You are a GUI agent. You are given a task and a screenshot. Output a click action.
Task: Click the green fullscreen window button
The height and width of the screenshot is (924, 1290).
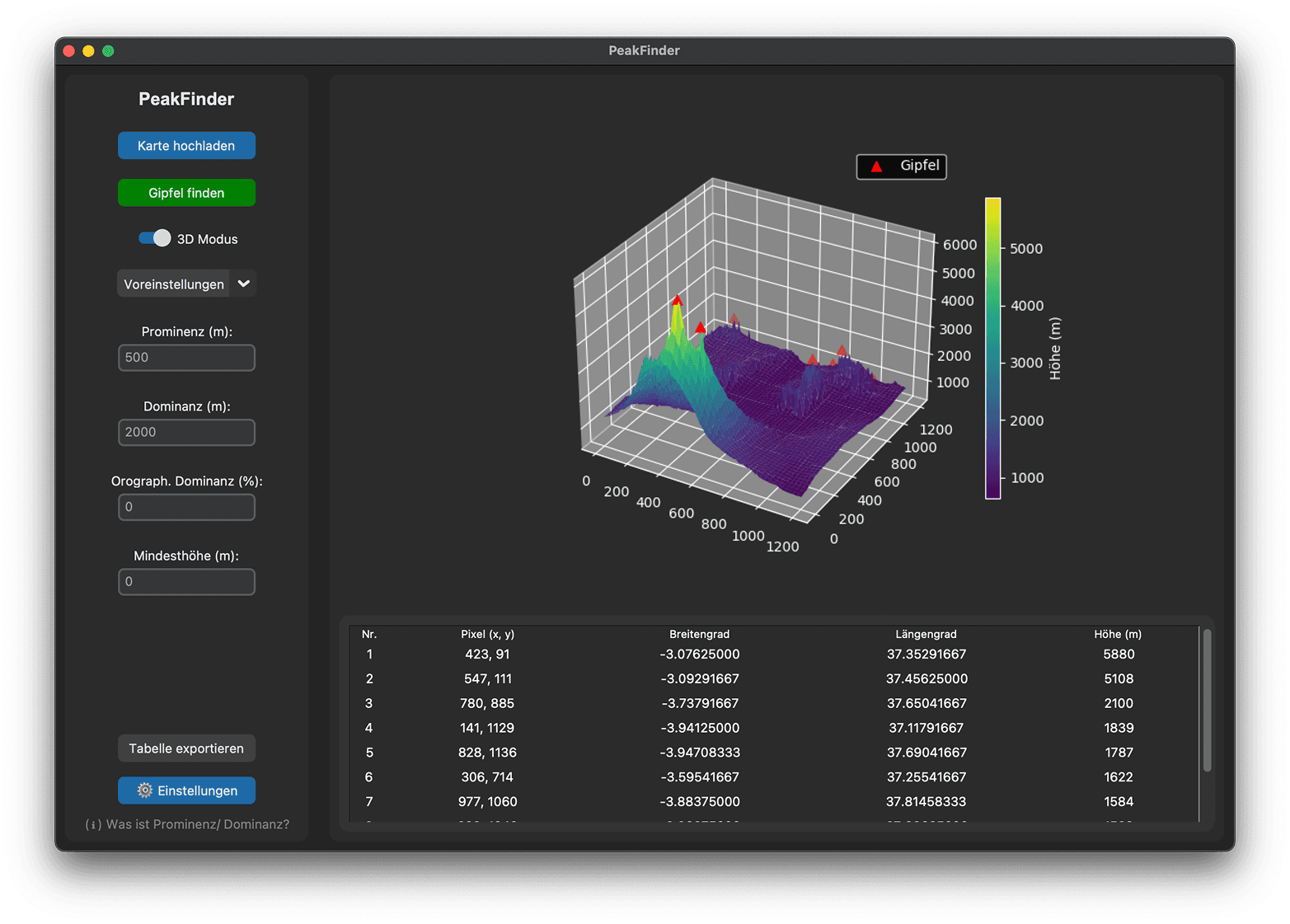click(x=108, y=51)
